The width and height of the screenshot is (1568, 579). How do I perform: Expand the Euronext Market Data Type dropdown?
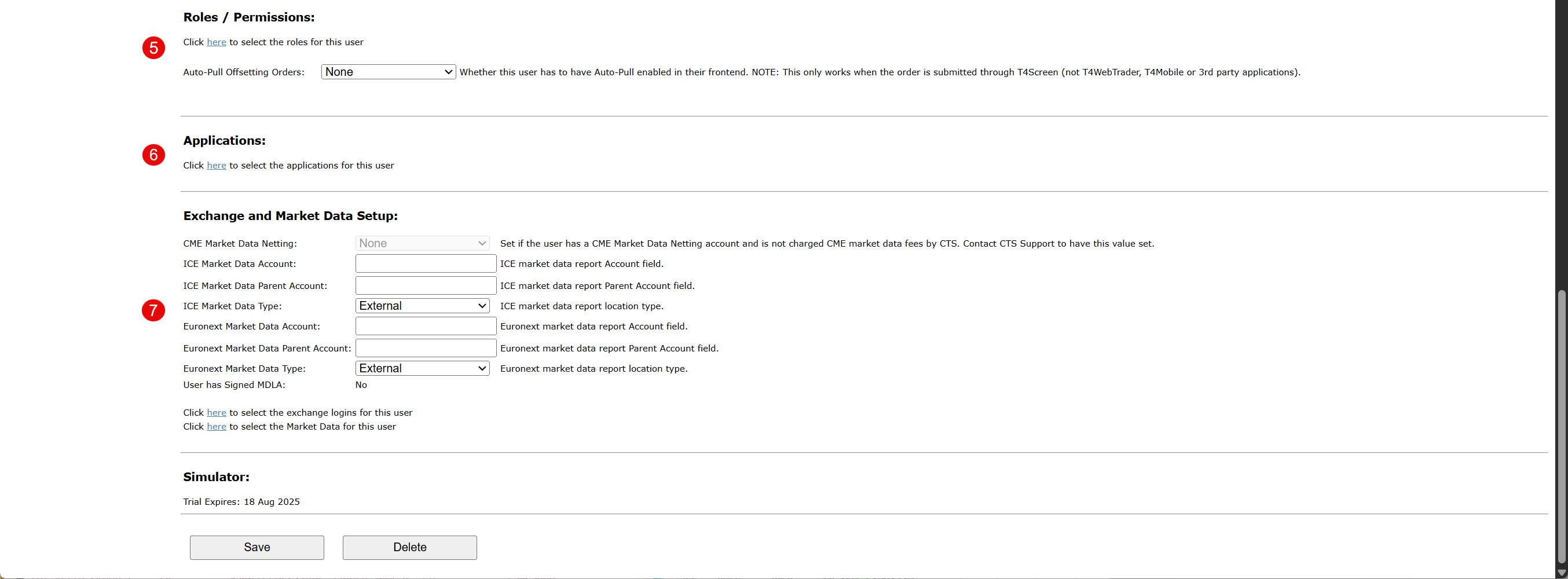[423, 368]
